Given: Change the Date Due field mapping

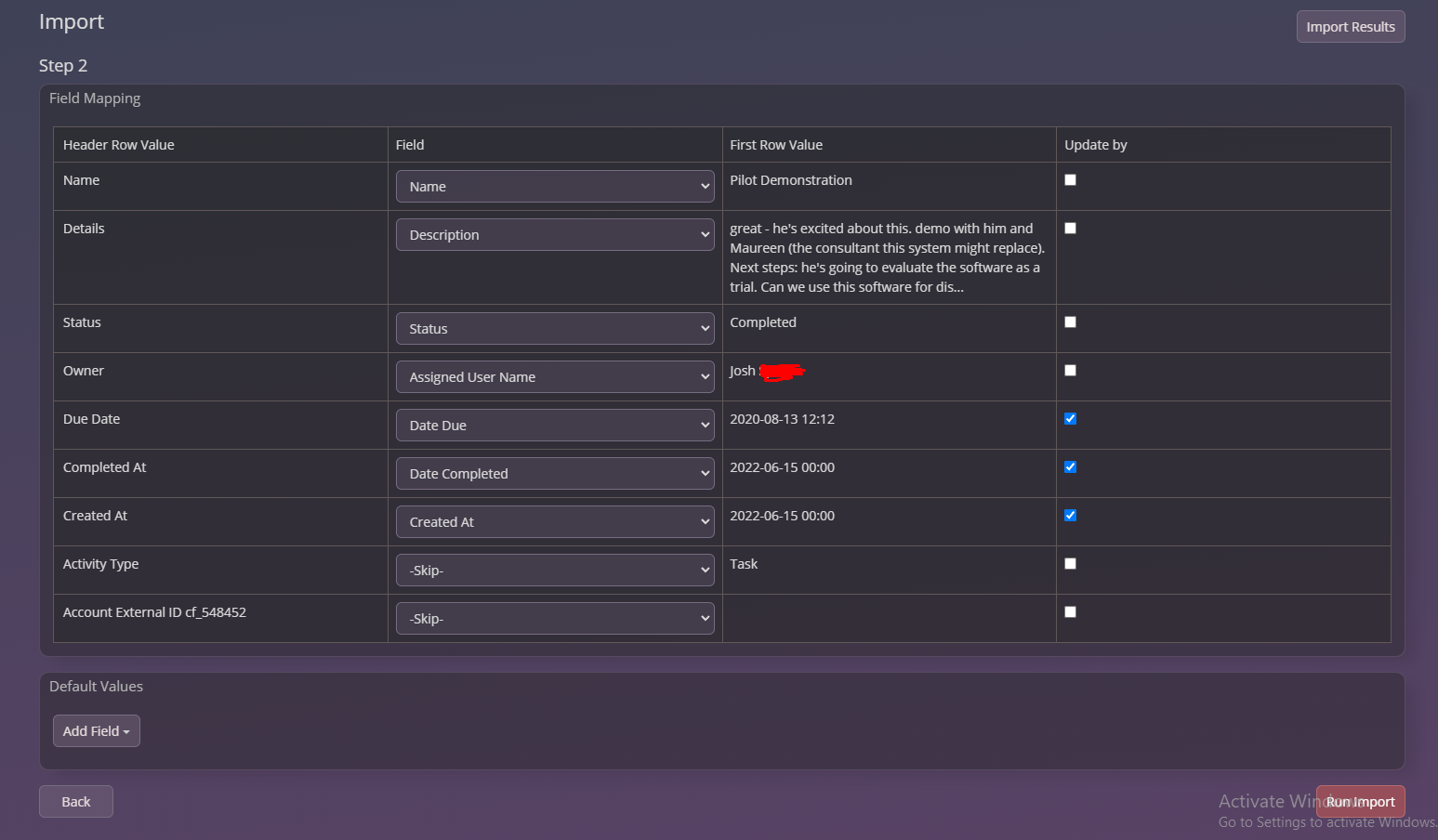Looking at the screenshot, I should pyautogui.click(x=555, y=425).
